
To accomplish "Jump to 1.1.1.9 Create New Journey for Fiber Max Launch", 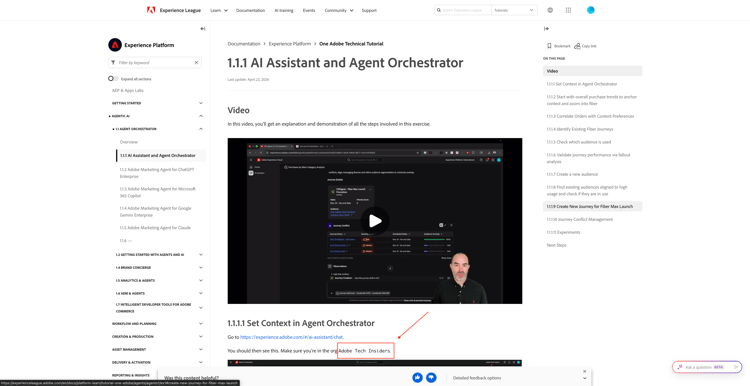I will 592,206.
